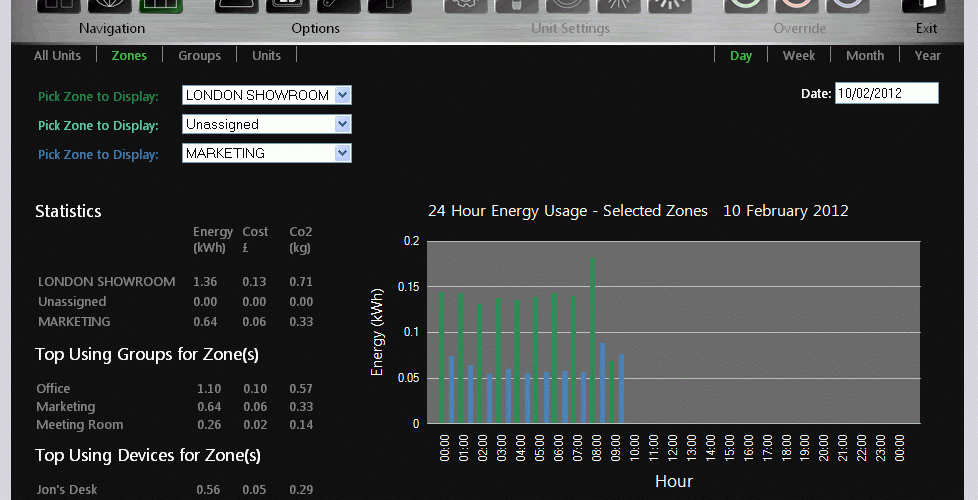Click the 0.15 value on the energy axis
The width and height of the screenshot is (978, 500).
(x=409, y=287)
